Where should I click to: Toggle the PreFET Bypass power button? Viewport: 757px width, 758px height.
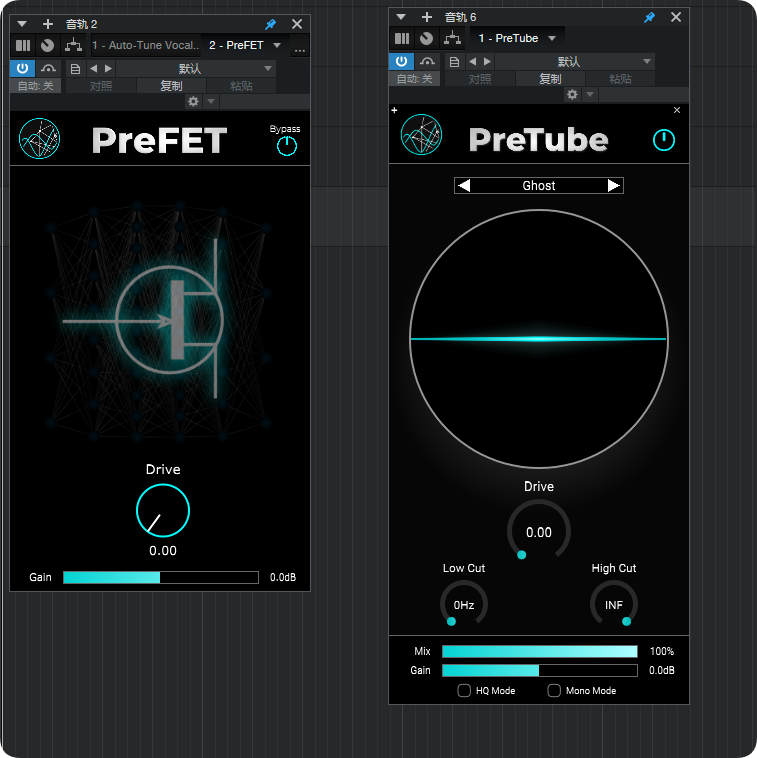287,146
